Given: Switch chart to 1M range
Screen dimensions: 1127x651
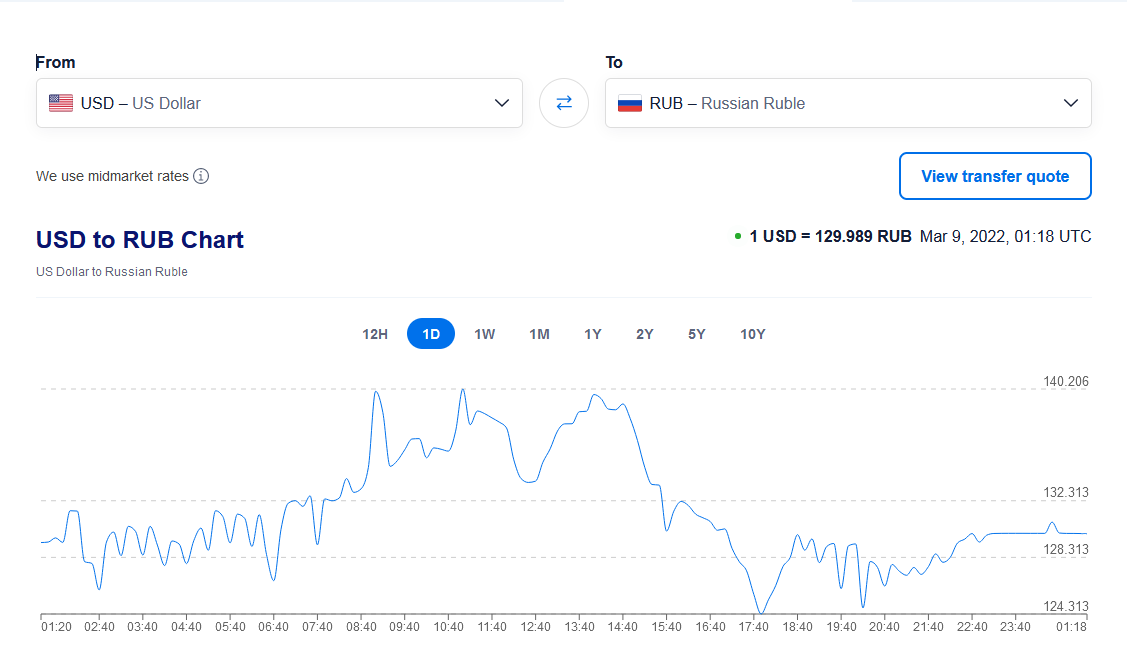Looking at the screenshot, I should click(539, 334).
